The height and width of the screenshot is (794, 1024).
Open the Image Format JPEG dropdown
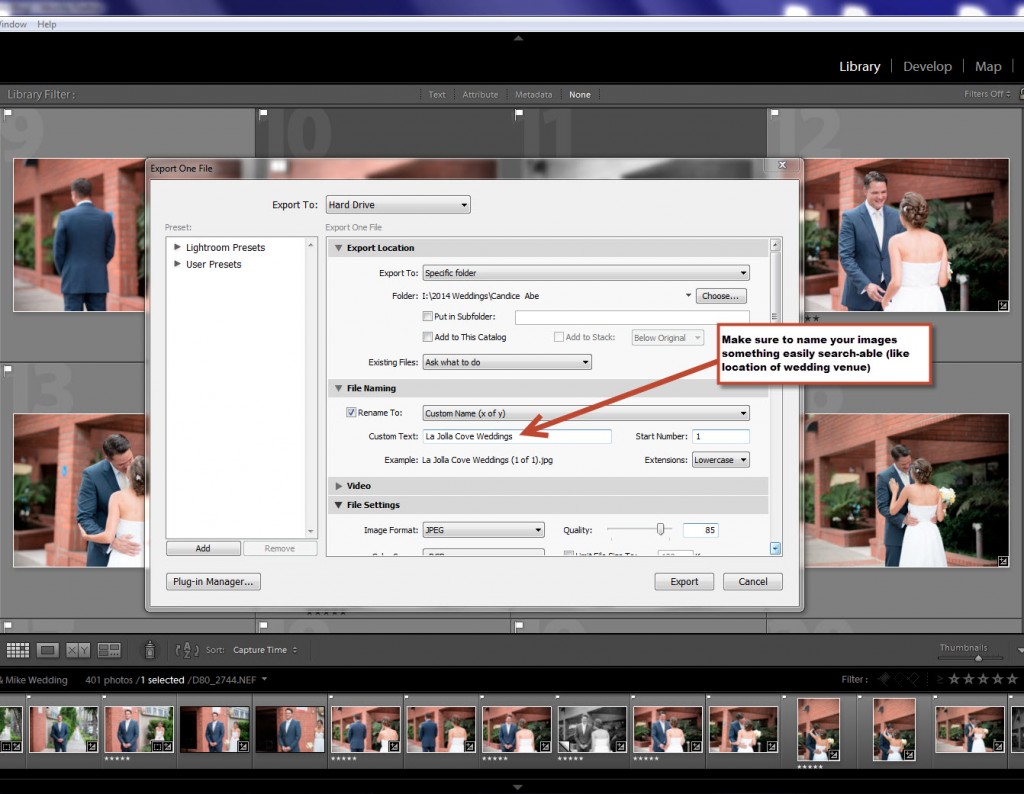point(483,530)
